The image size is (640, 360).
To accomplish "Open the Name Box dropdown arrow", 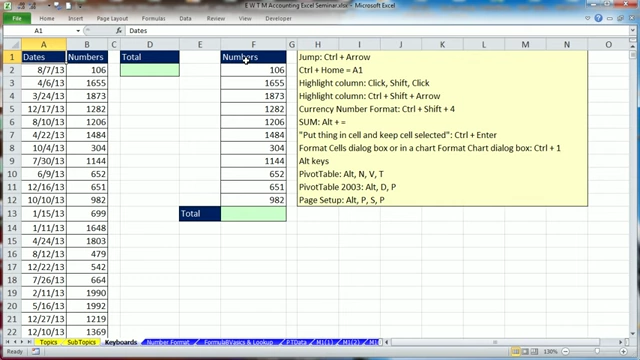I will (x=78, y=31).
